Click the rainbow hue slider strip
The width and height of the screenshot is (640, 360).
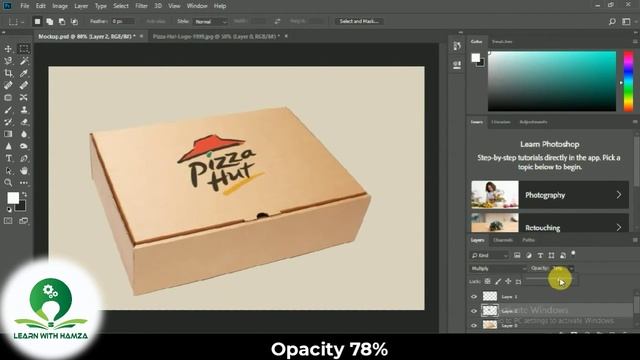[x=628, y=81]
